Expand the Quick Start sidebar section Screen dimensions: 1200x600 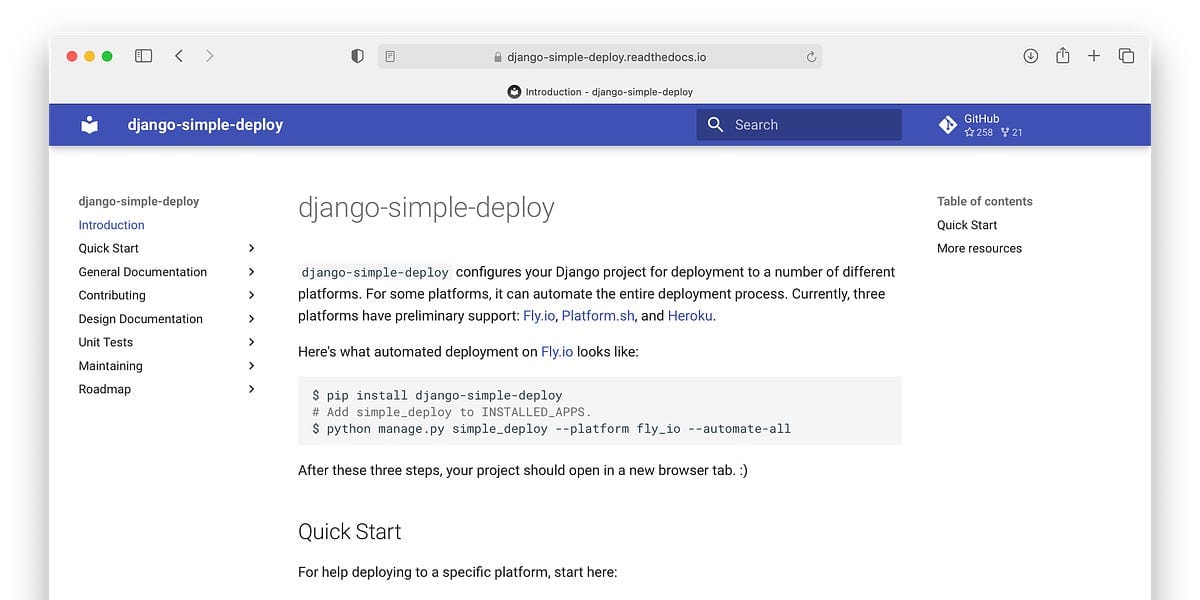coord(251,248)
